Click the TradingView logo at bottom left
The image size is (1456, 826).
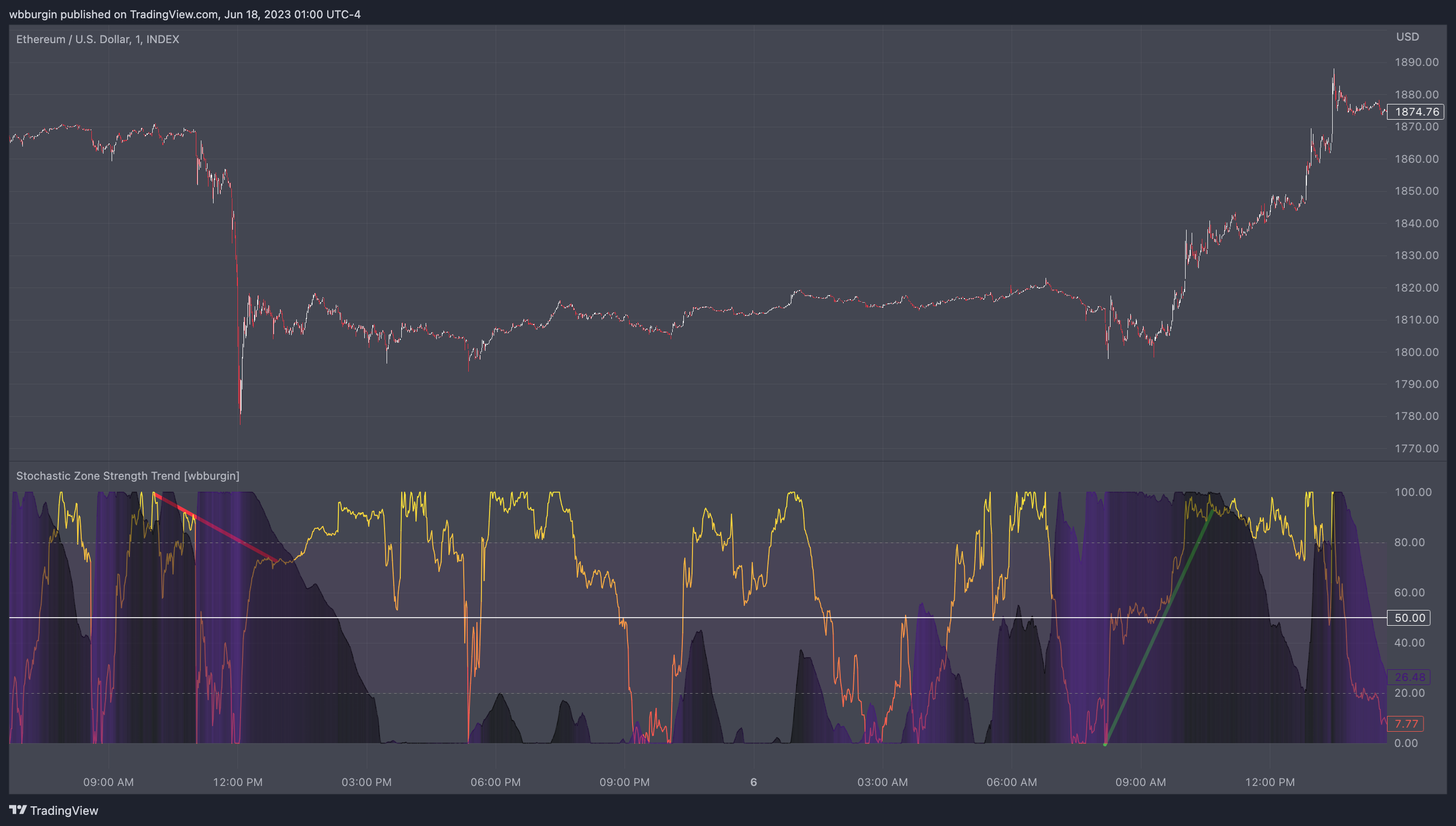54,810
